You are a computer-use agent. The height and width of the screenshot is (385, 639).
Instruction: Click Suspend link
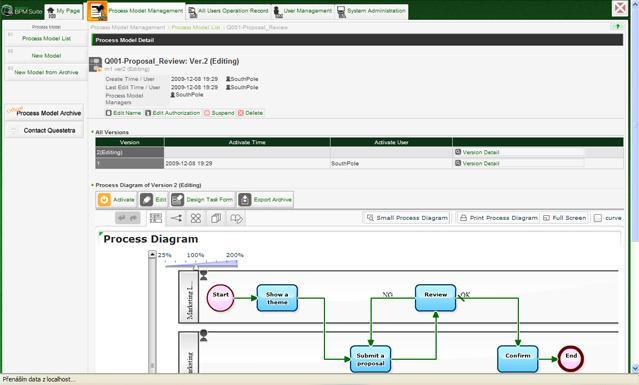pos(219,113)
